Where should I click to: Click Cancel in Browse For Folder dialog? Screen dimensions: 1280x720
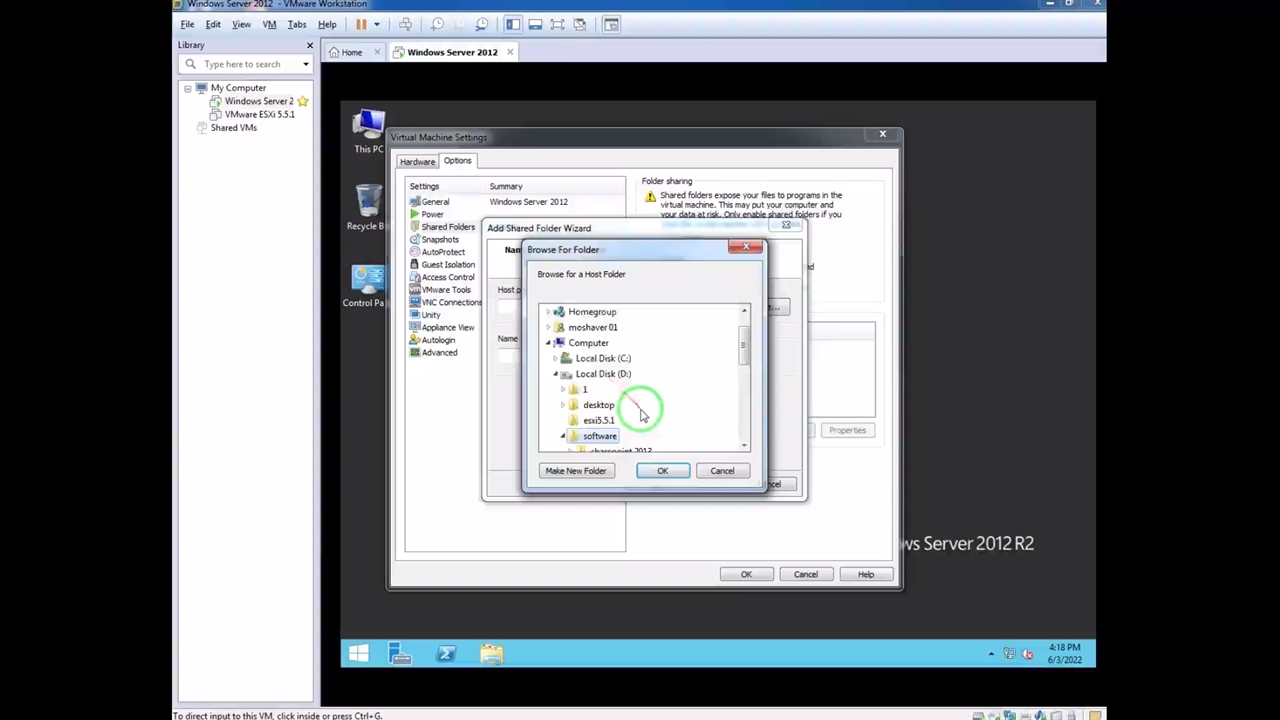click(x=722, y=471)
